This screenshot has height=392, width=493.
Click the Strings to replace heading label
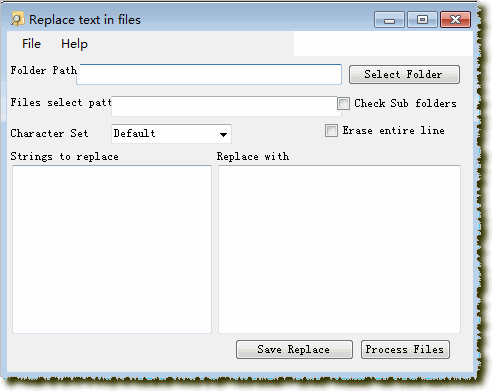(65, 156)
